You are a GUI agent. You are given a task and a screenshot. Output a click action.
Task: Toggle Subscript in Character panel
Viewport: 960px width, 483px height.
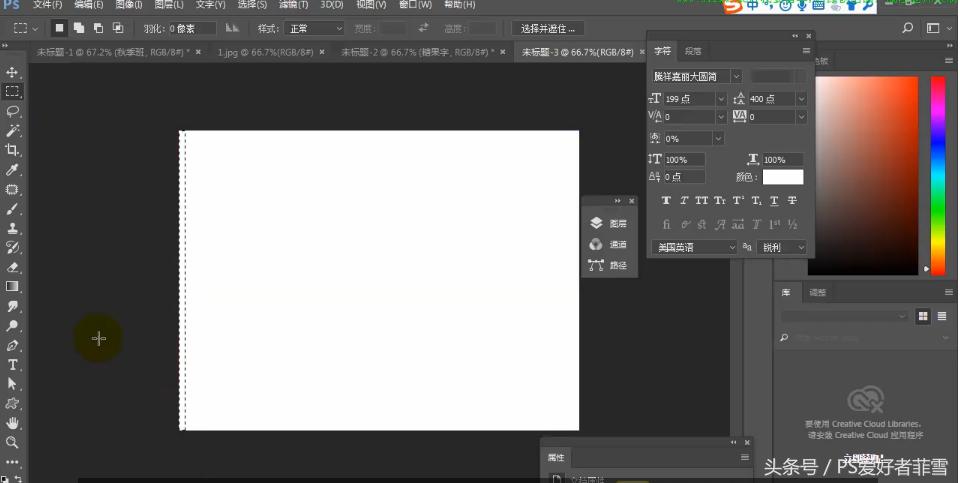pos(756,201)
